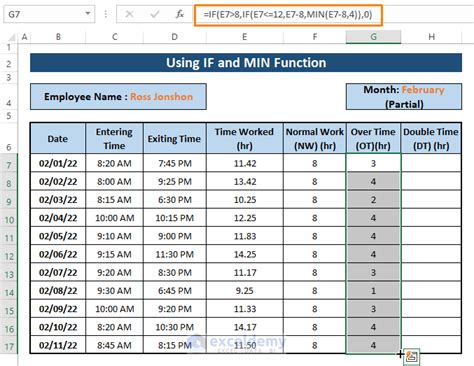Select date cell 02/07/22
The width and height of the screenshot is (474, 366).
(58, 272)
